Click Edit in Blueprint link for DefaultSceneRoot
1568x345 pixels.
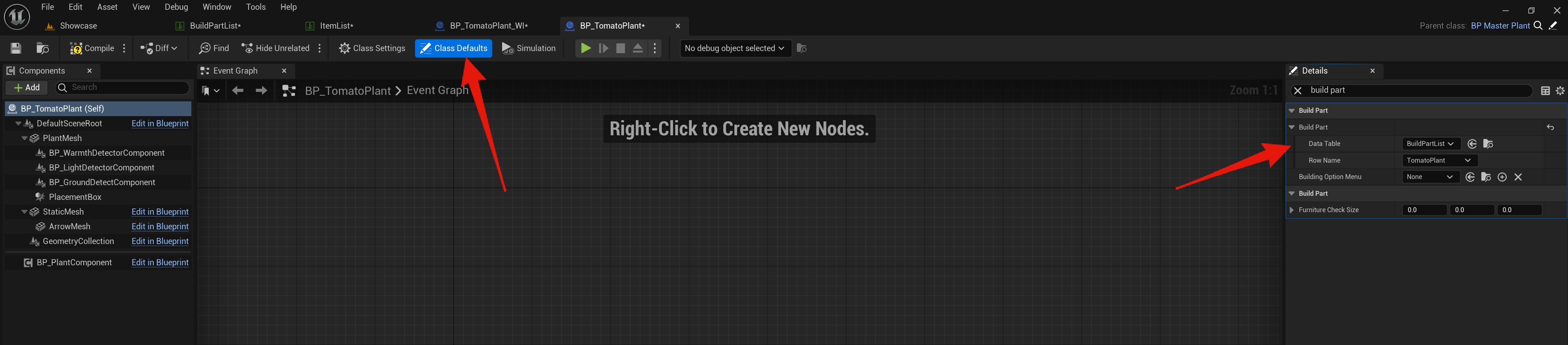(160, 123)
